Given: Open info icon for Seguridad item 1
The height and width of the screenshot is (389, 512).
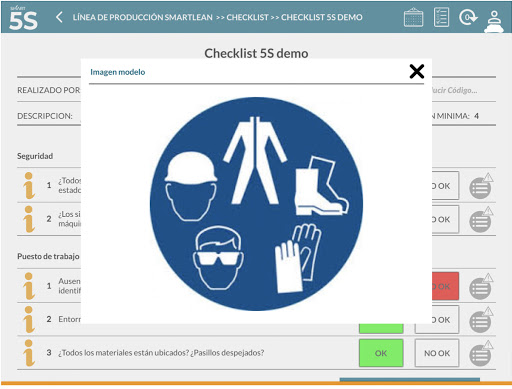Looking at the screenshot, I should tap(29, 185).
